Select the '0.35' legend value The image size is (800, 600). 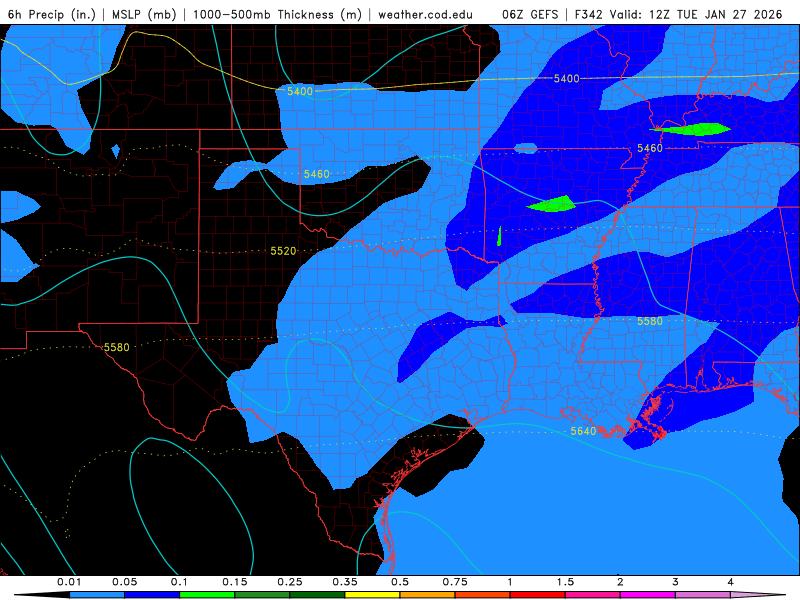(345, 582)
